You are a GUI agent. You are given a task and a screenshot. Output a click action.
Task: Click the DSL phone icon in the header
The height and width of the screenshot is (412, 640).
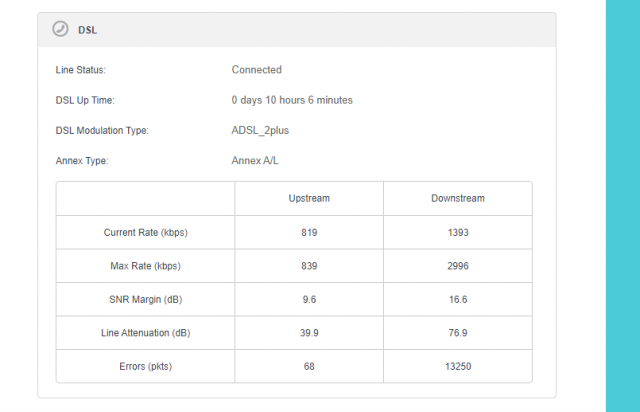(x=60, y=29)
